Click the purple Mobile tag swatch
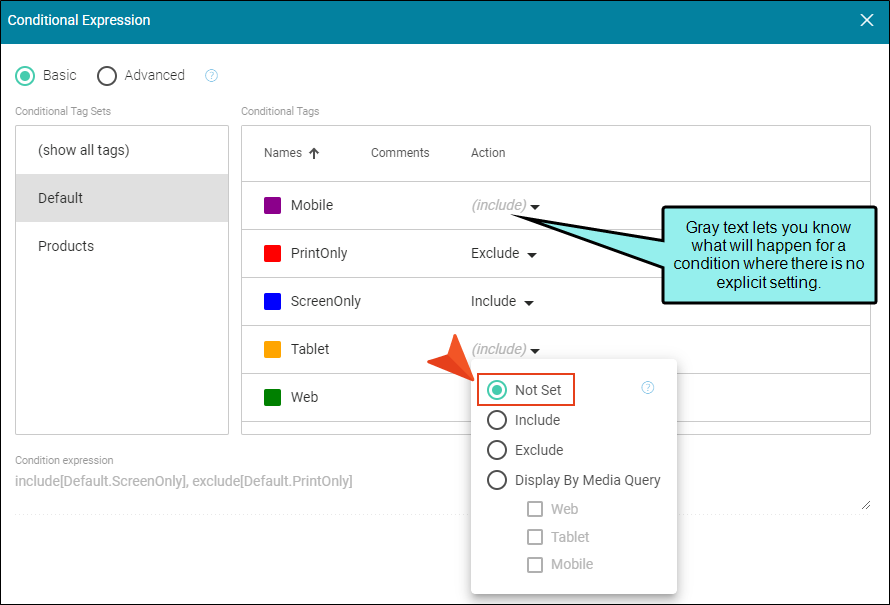This screenshot has width=890, height=605. point(272,205)
